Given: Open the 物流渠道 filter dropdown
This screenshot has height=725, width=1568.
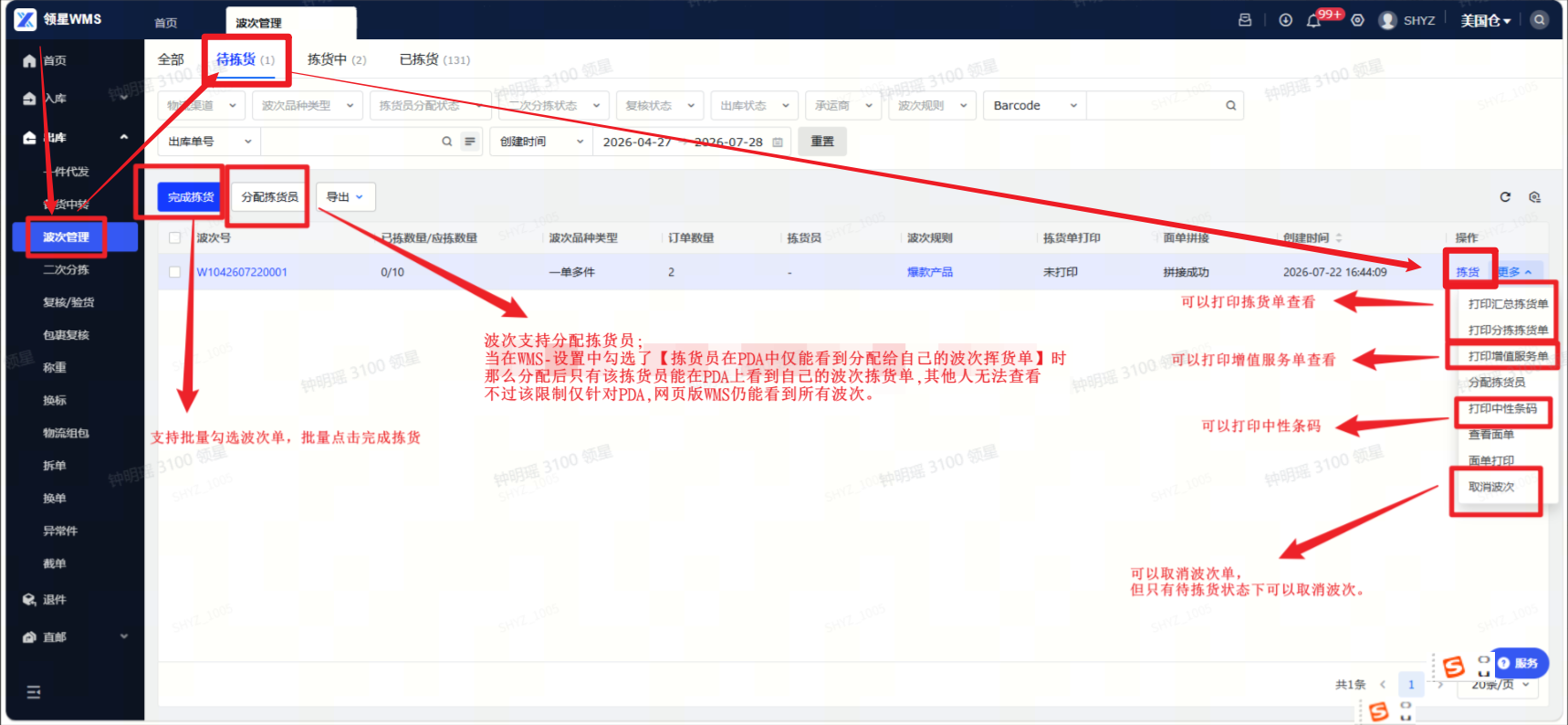Looking at the screenshot, I should (201, 106).
